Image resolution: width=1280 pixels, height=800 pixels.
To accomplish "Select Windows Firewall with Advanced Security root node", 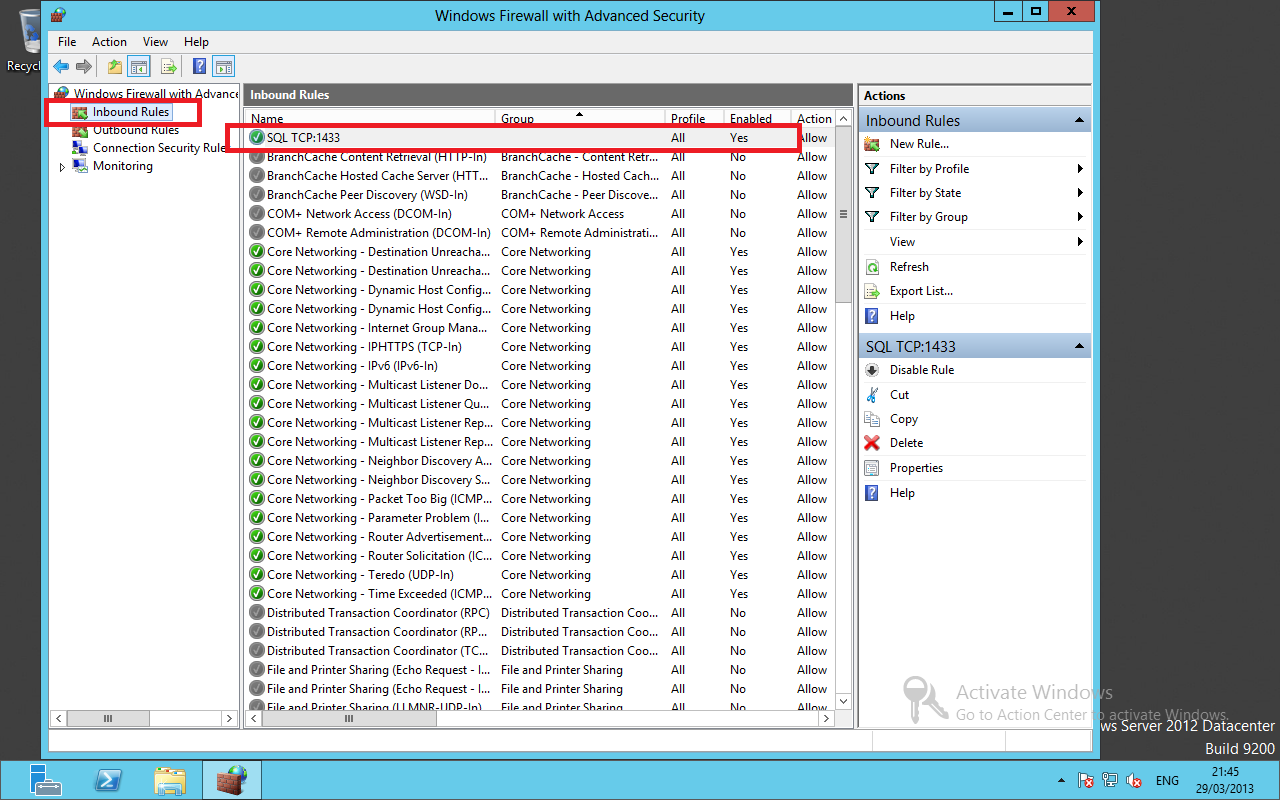I will point(156,94).
